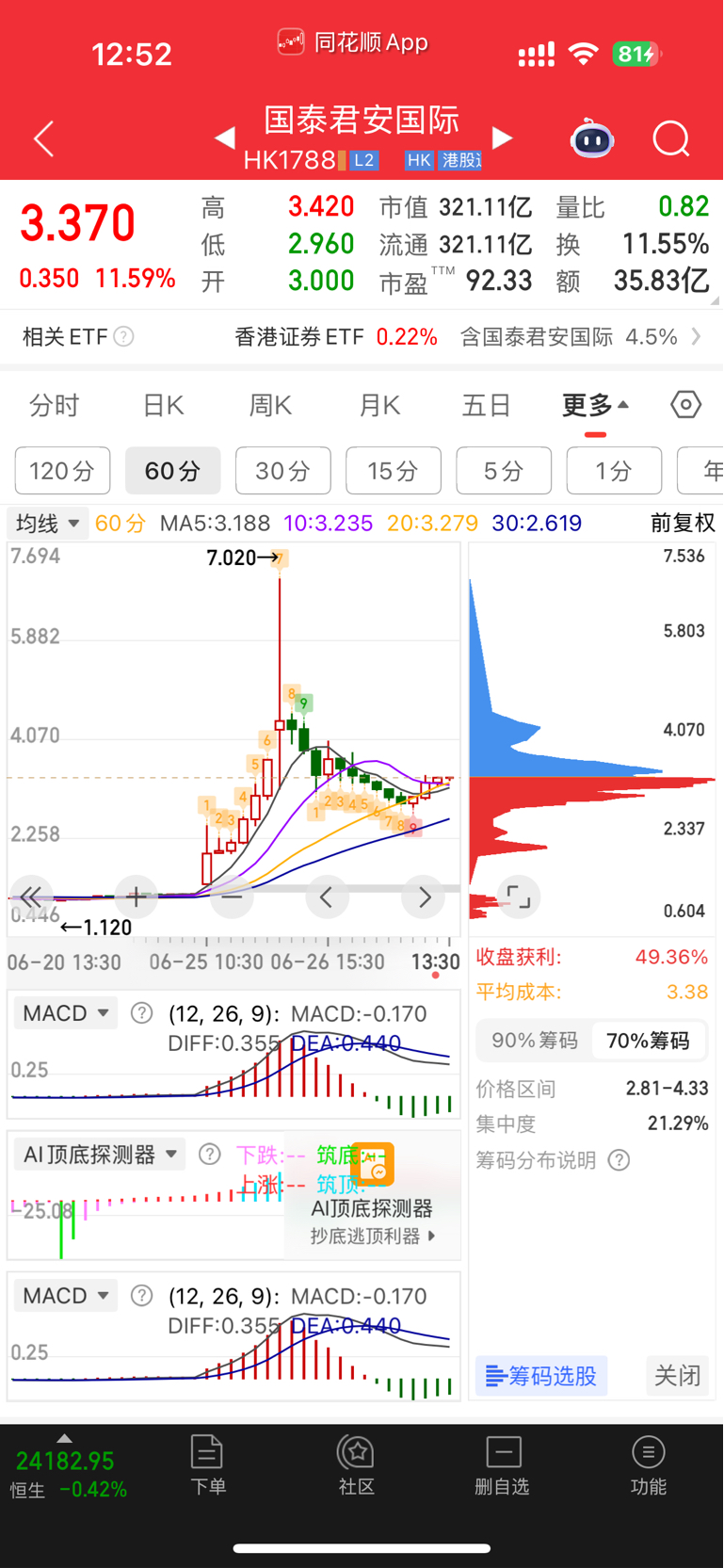Close chip panel with 关闭 button
This screenshot has width=724, height=1568.
[x=678, y=1376]
